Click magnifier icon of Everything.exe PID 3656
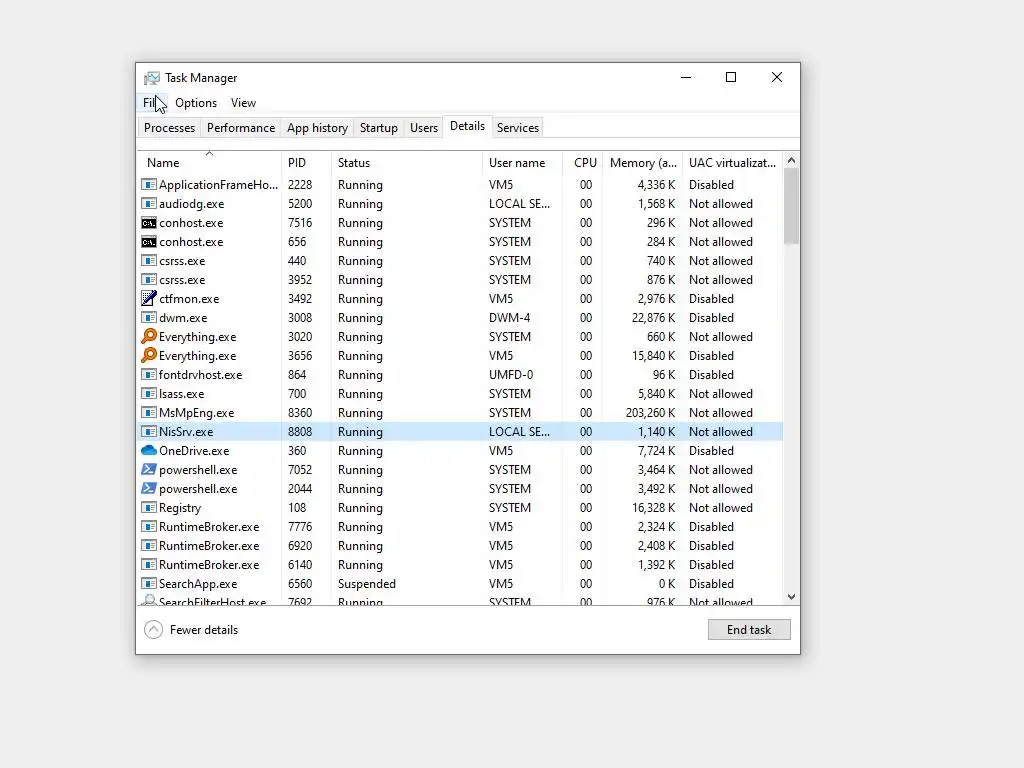 click(149, 355)
